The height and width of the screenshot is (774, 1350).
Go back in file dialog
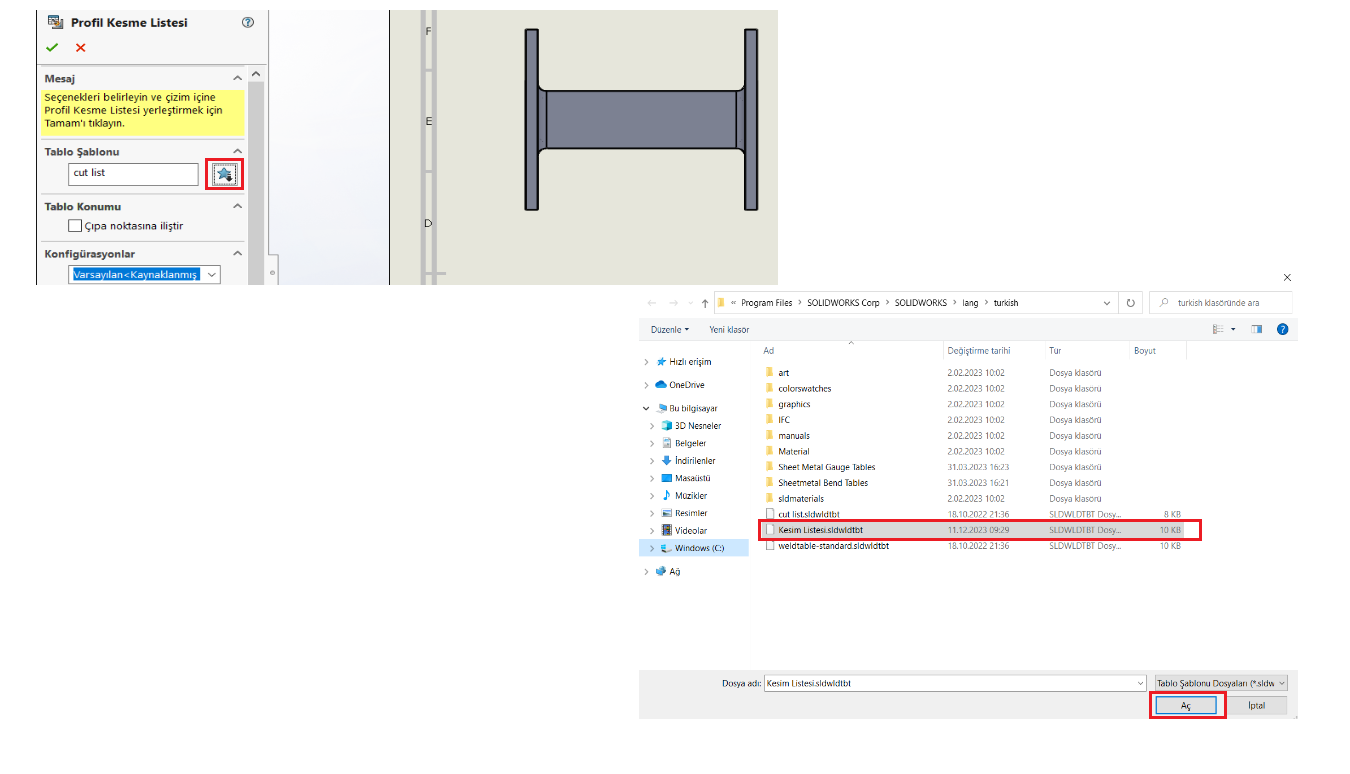click(652, 303)
